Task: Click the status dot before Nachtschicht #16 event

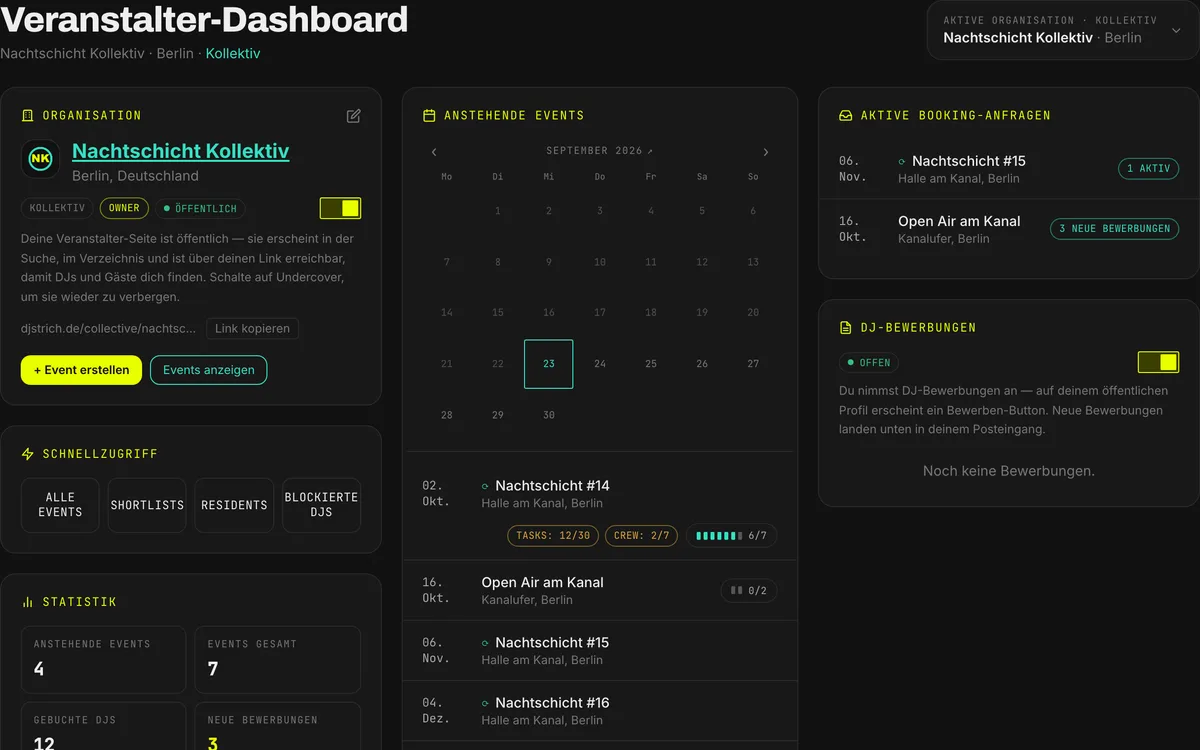Action: tap(485, 703)
